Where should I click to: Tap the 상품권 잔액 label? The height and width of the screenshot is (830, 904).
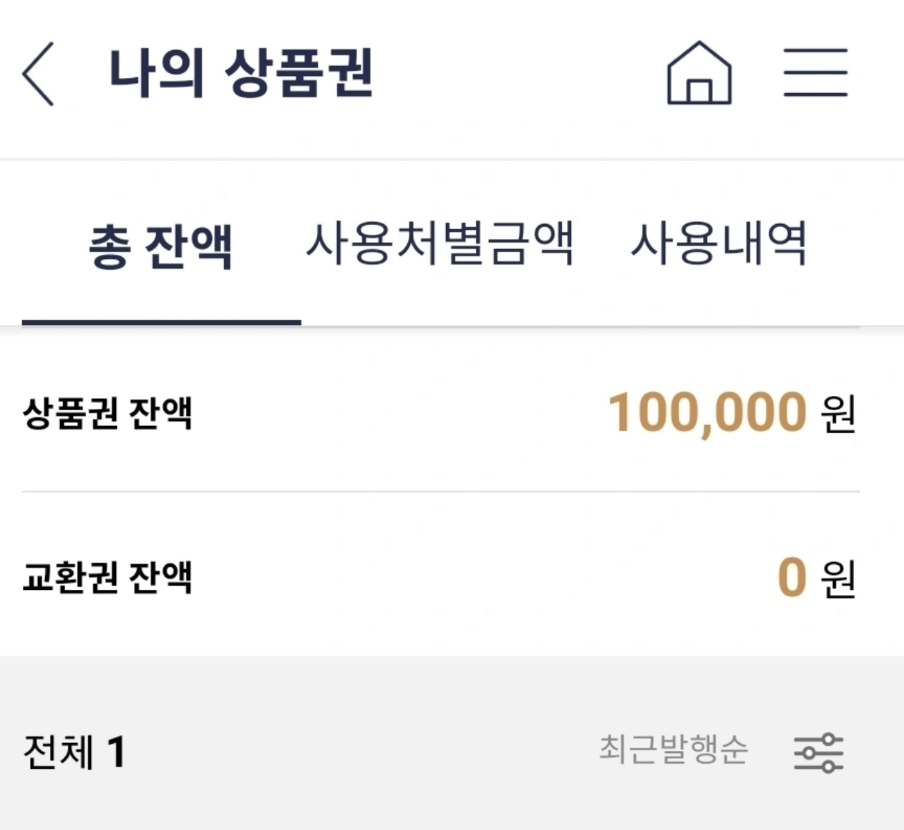(107, 413)
